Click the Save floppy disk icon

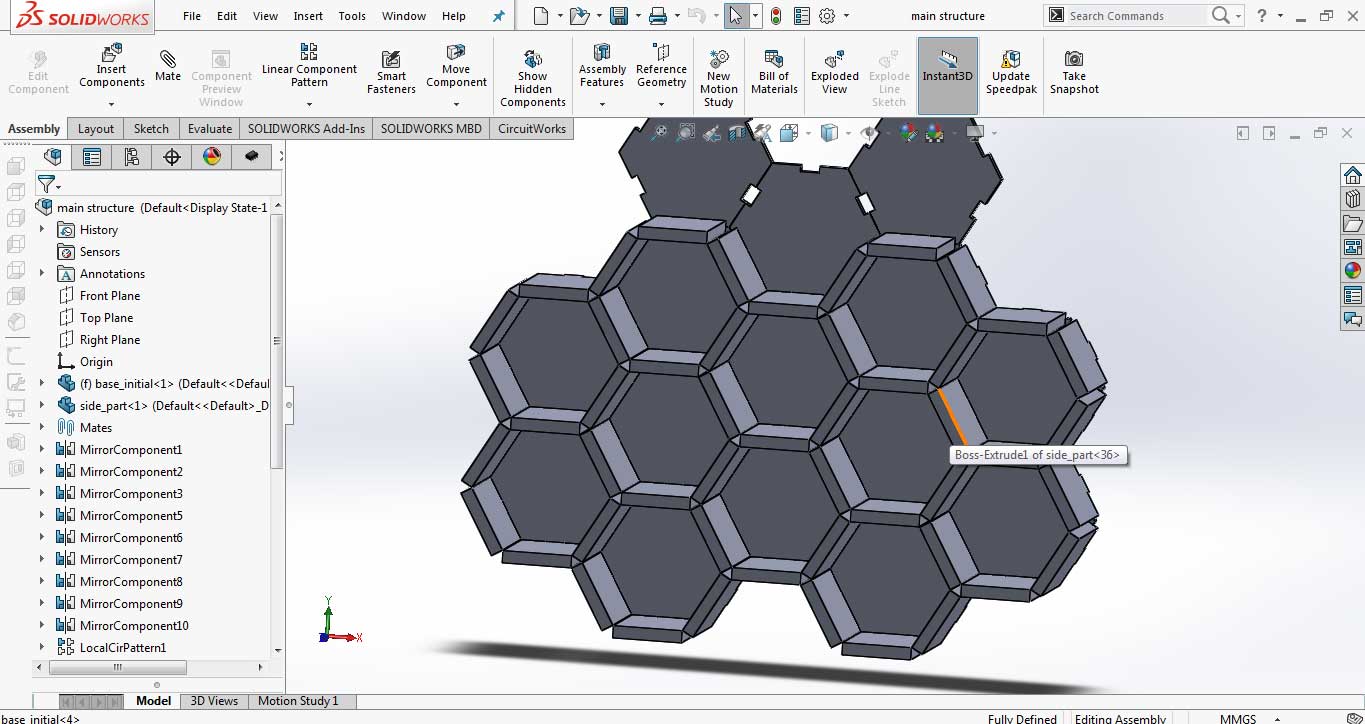point(618,16)
